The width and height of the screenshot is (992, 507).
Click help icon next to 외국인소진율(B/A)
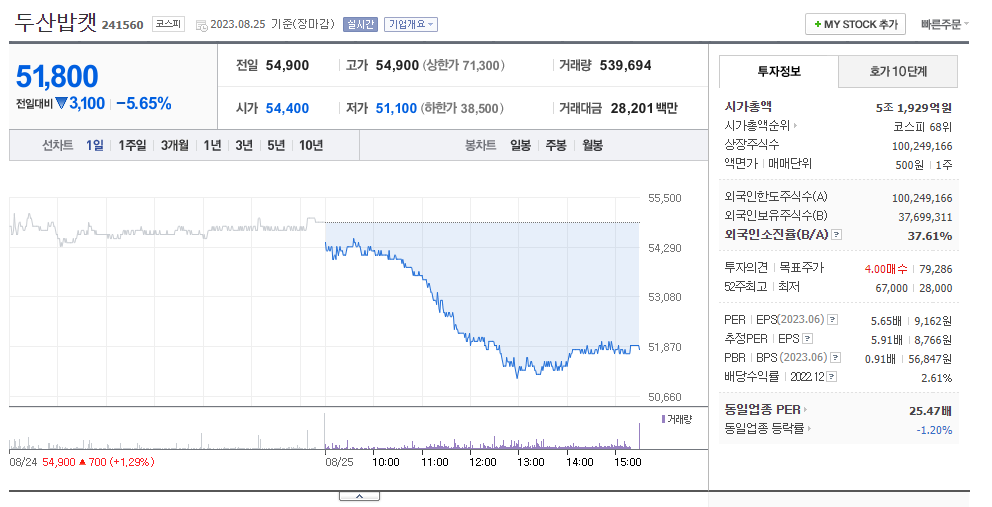point(836,235)
